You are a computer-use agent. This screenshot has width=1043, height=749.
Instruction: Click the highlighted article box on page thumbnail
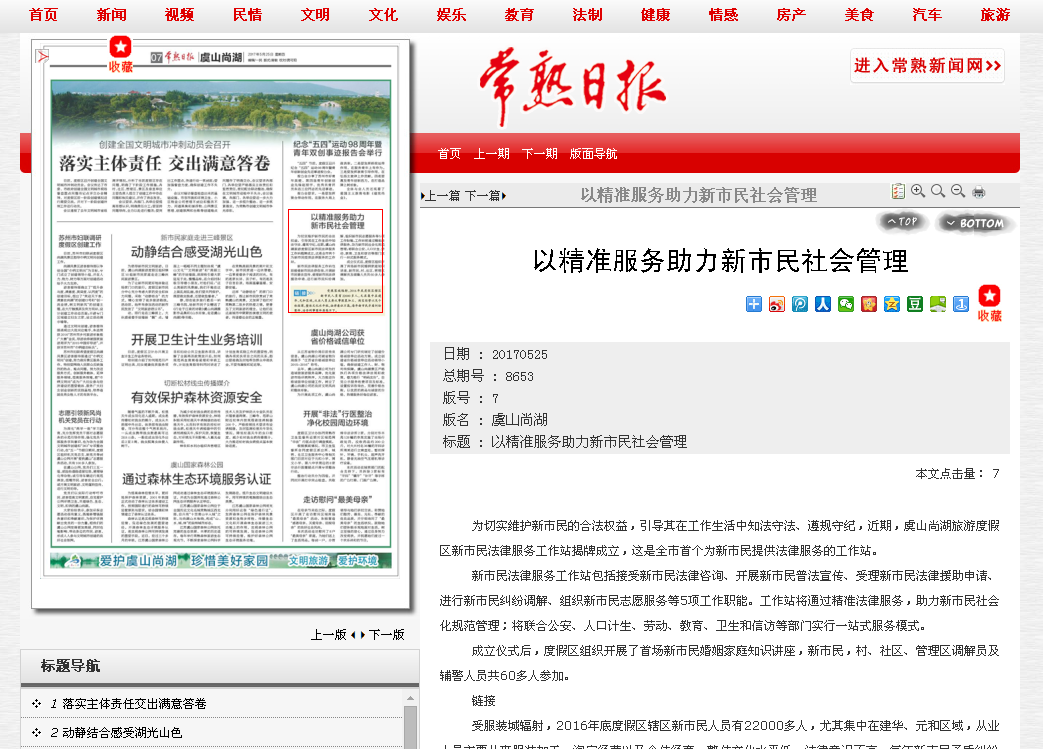pyautogui.click(x=336, y=261)
